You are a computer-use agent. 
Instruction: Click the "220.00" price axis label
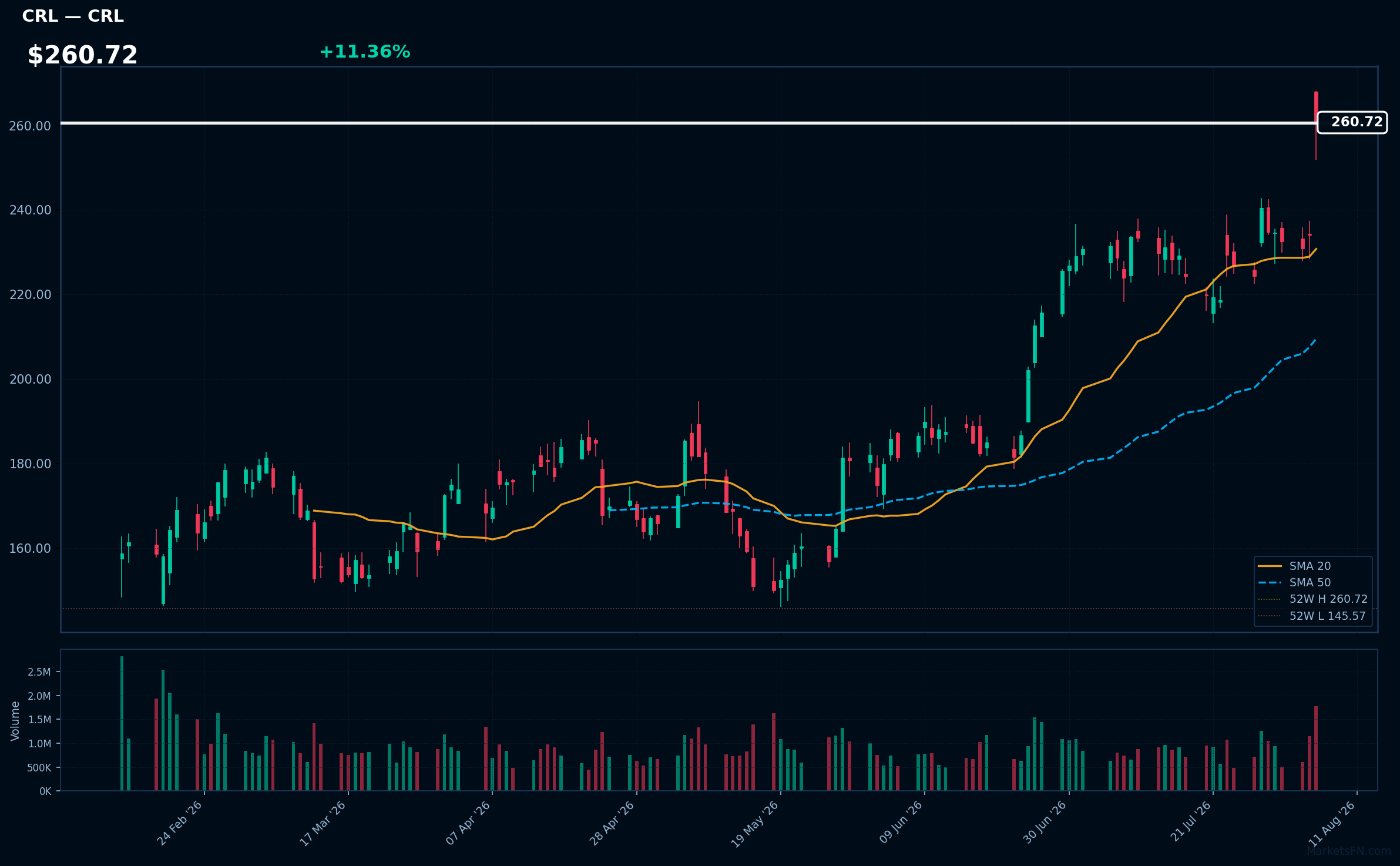pyautogui.click(x=31, y=295)
